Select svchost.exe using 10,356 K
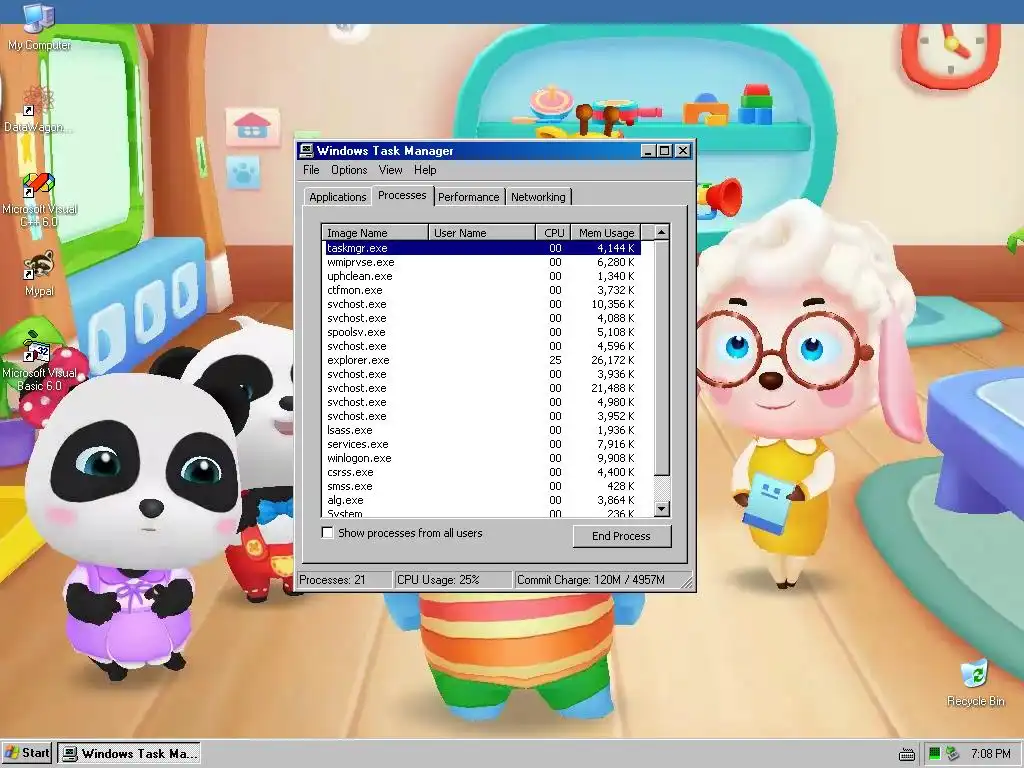1024x768 pixels. (482, 304)
